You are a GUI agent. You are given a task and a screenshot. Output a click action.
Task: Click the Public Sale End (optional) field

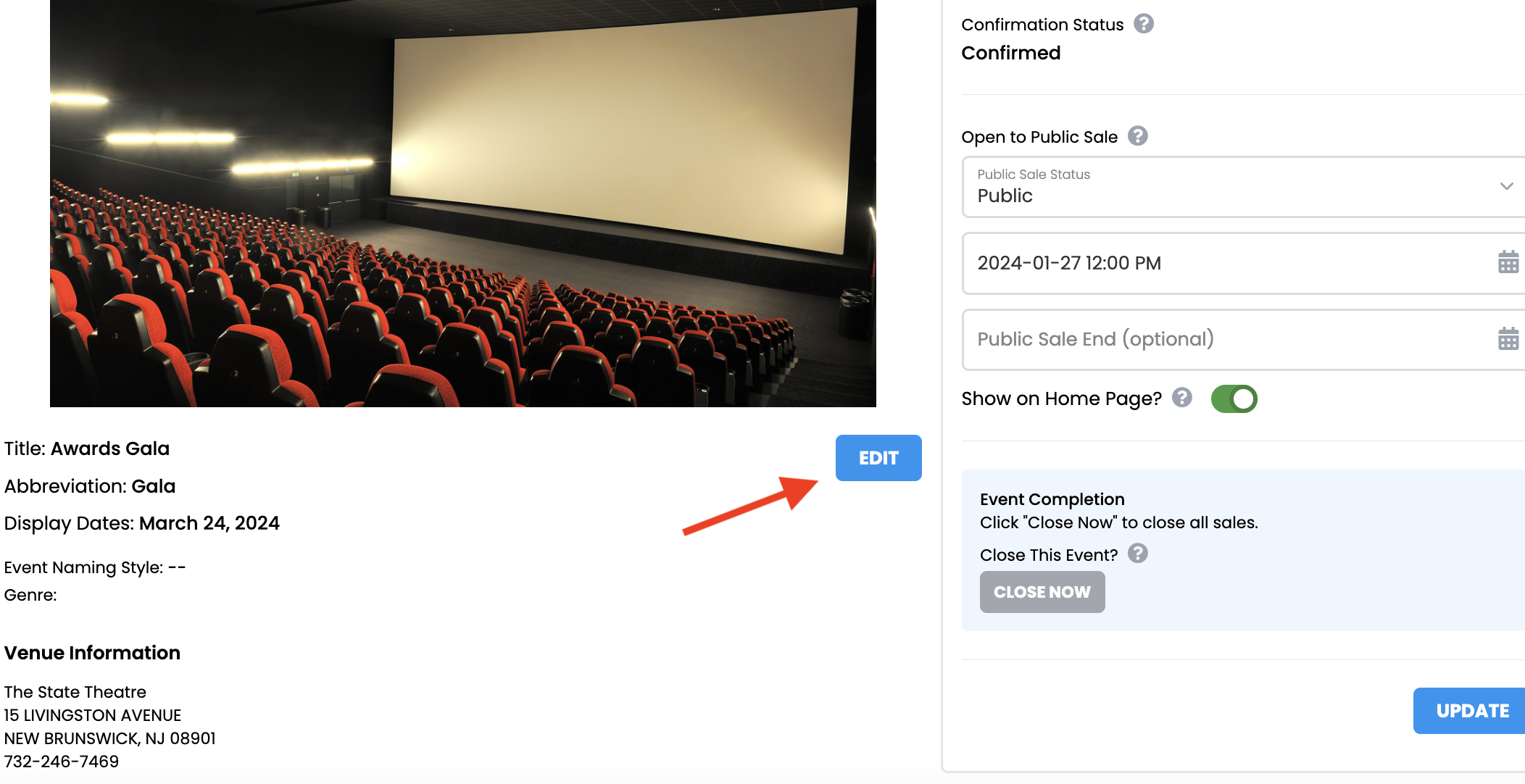(1243, 339)
